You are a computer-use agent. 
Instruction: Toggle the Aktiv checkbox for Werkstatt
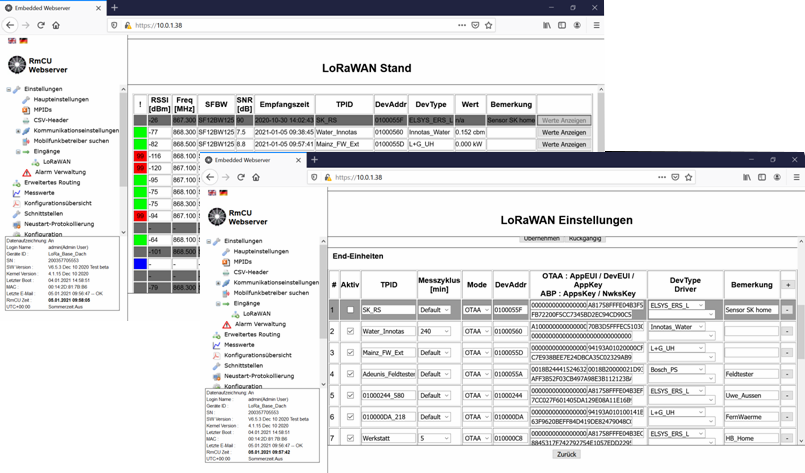pos(349,438)
